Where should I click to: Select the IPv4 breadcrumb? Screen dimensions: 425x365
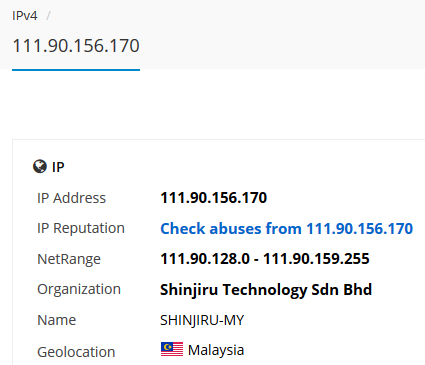(25, 16)
